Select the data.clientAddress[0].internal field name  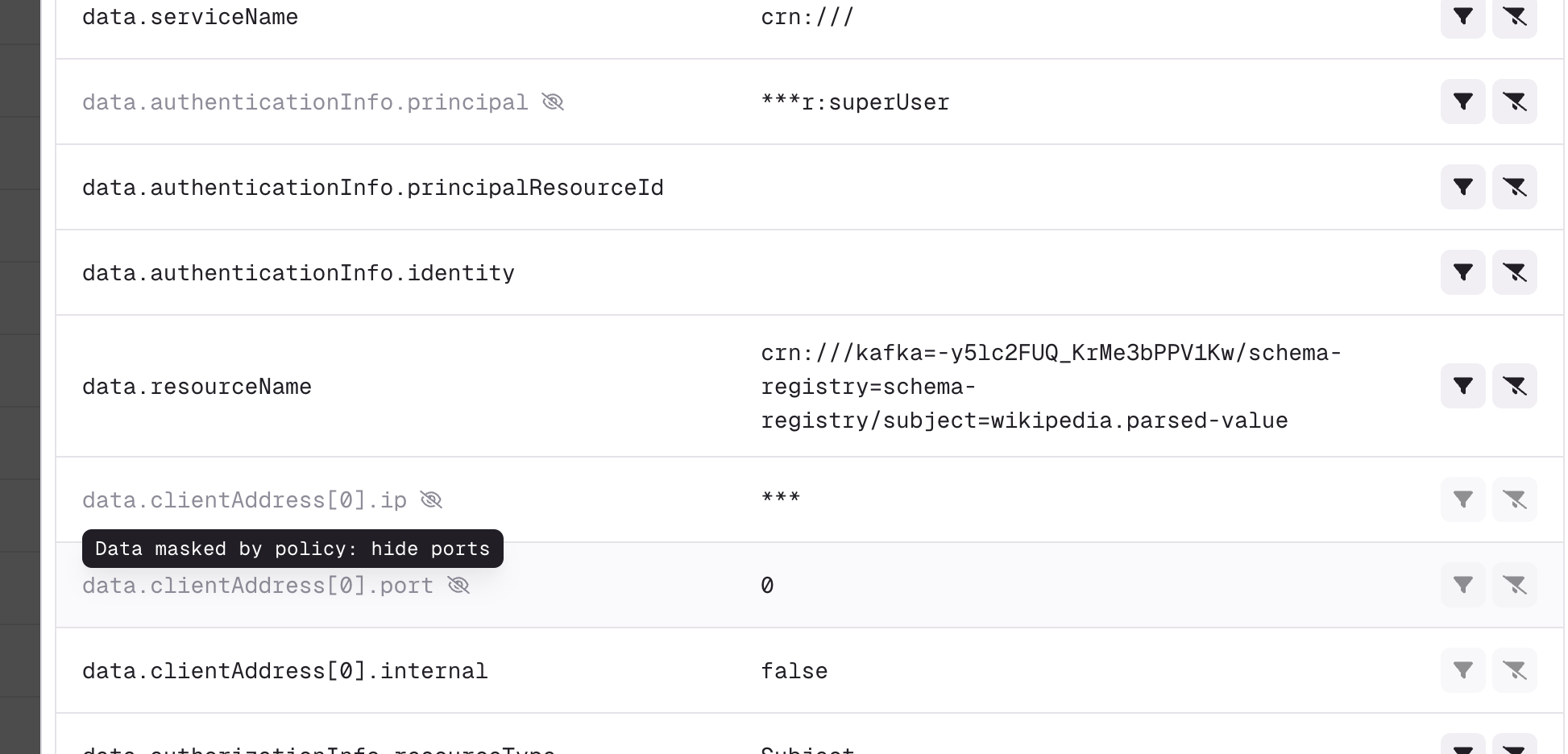point(285,671)
